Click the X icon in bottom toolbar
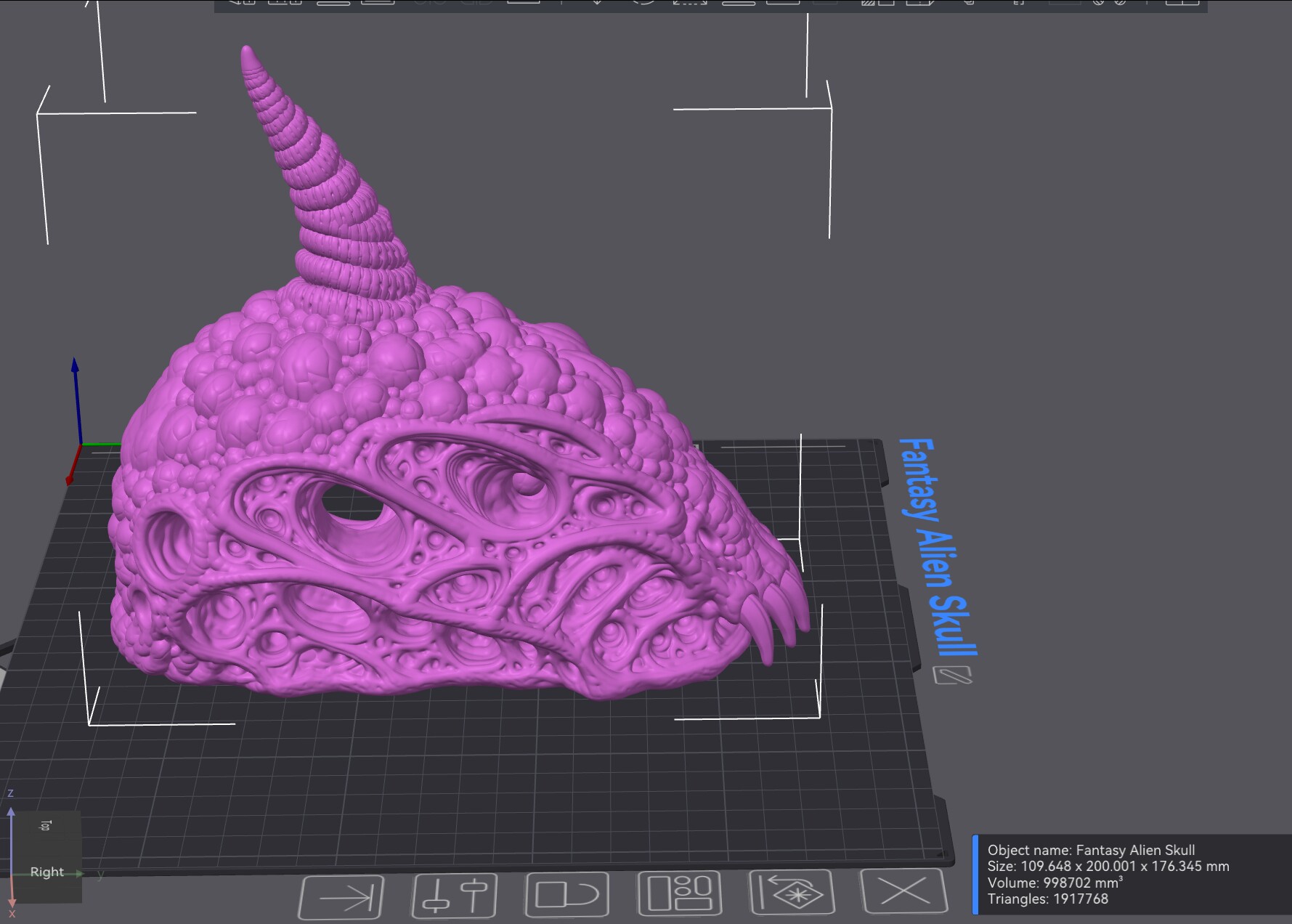 (904, 891)
